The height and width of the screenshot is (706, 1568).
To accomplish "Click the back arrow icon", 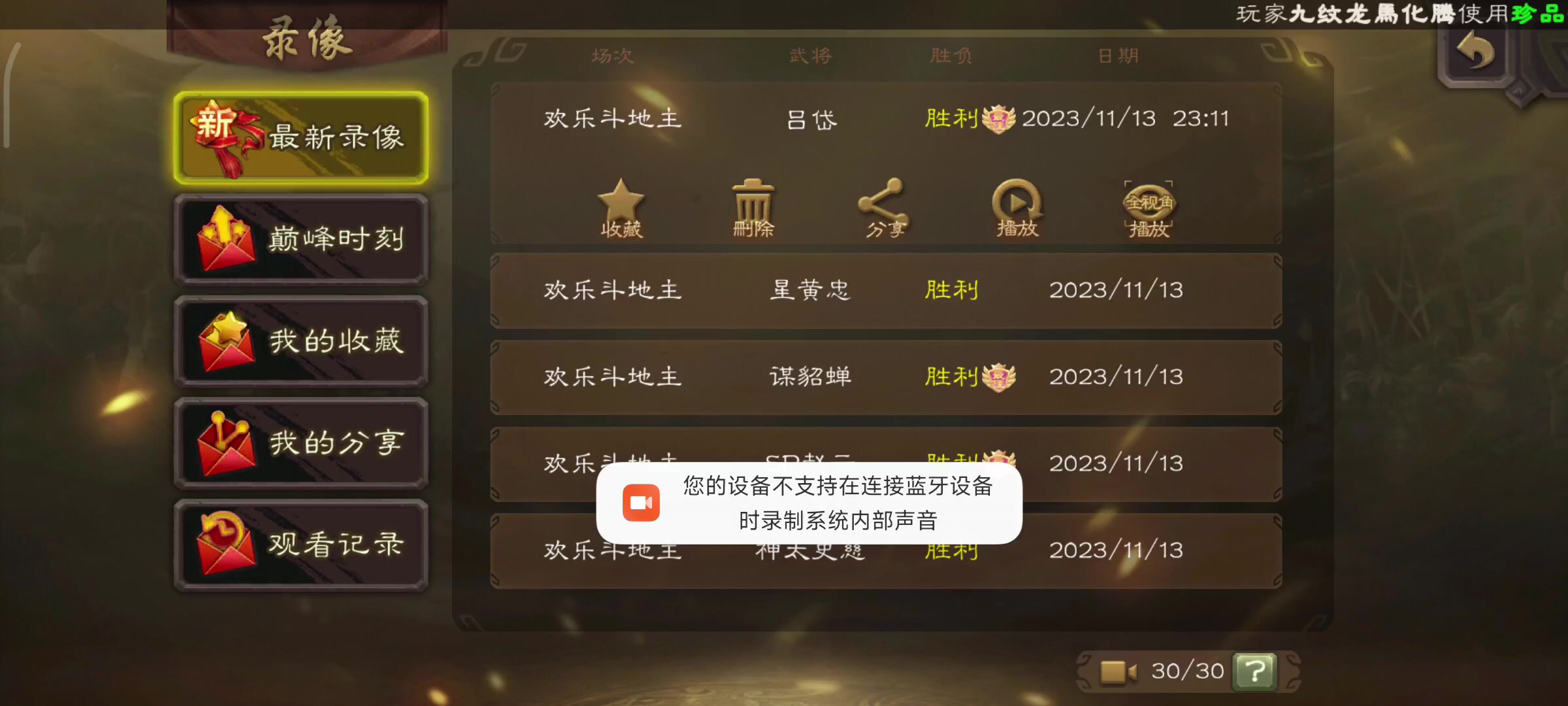I will click(x=1477, y=51).
